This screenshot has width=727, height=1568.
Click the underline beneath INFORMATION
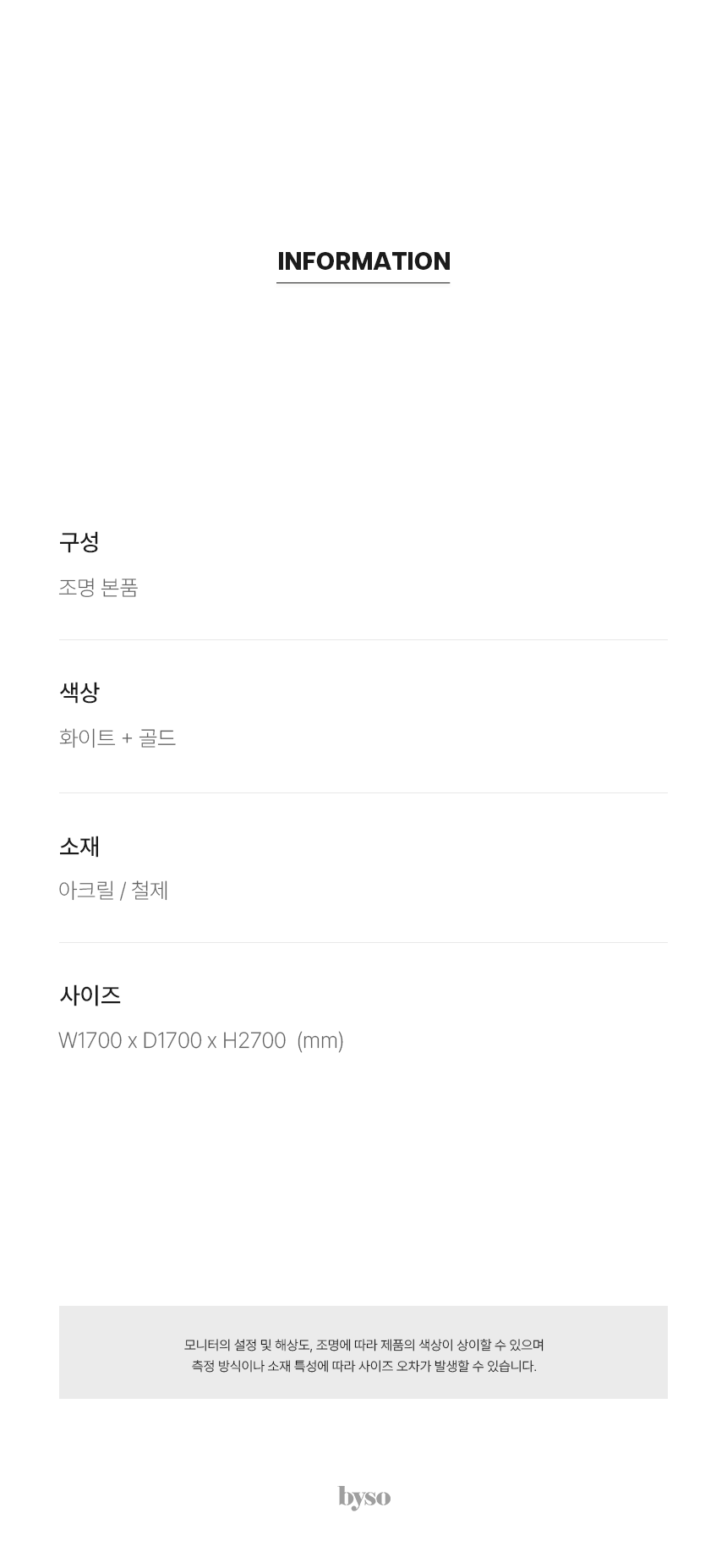(363, 282)
